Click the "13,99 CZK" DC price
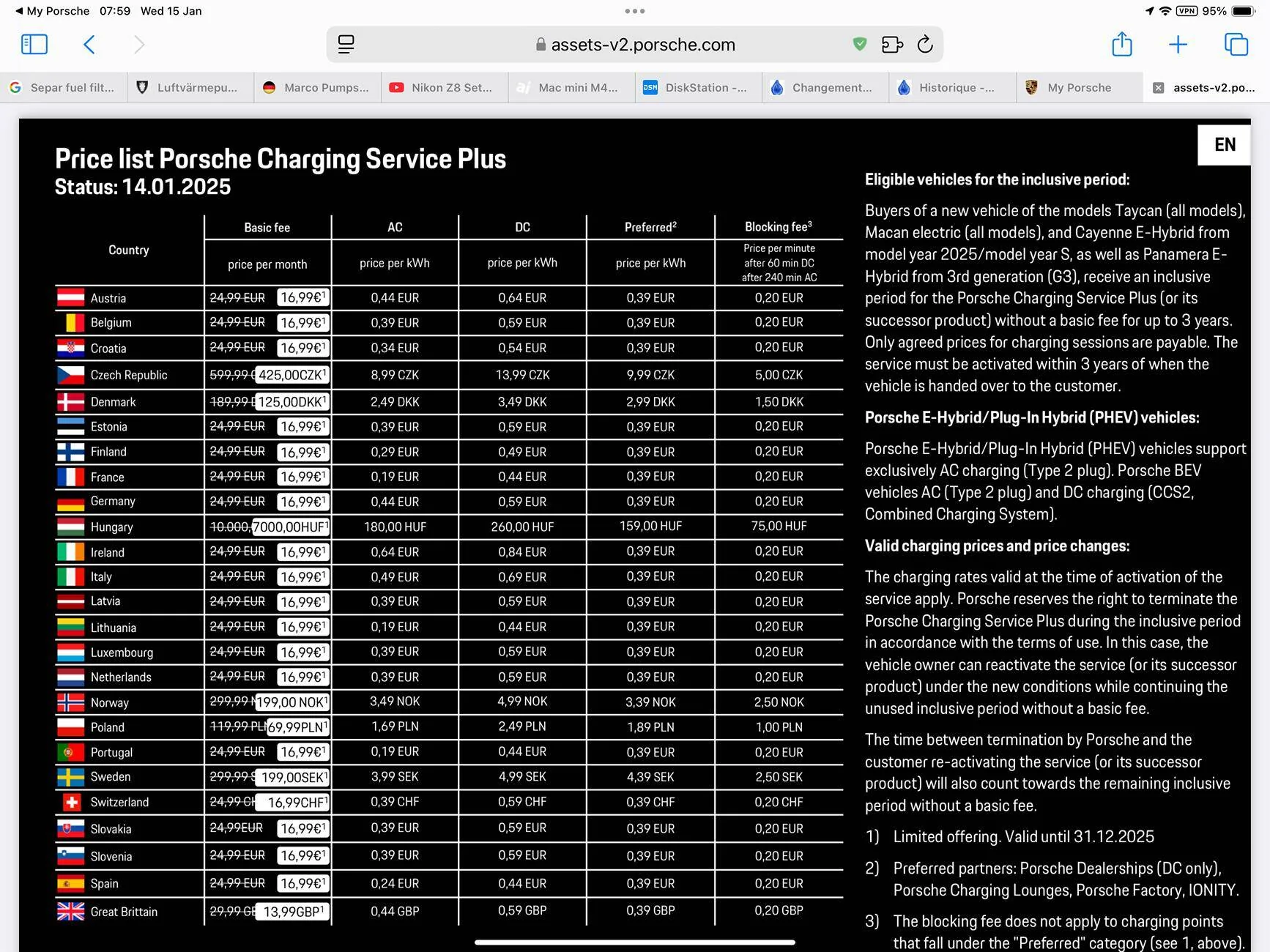 522,375
